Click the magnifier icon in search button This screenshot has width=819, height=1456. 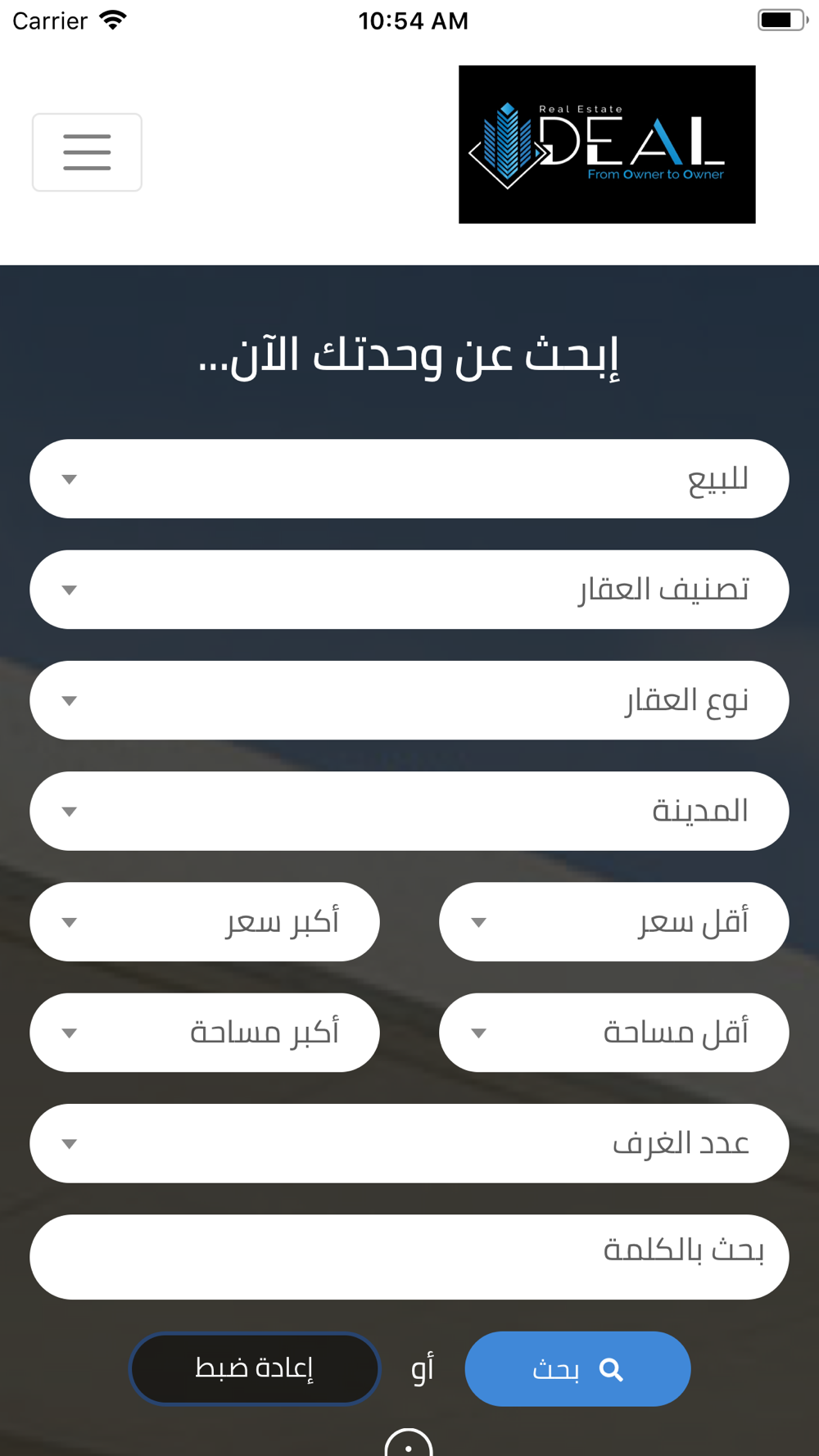pos(611,1369)
